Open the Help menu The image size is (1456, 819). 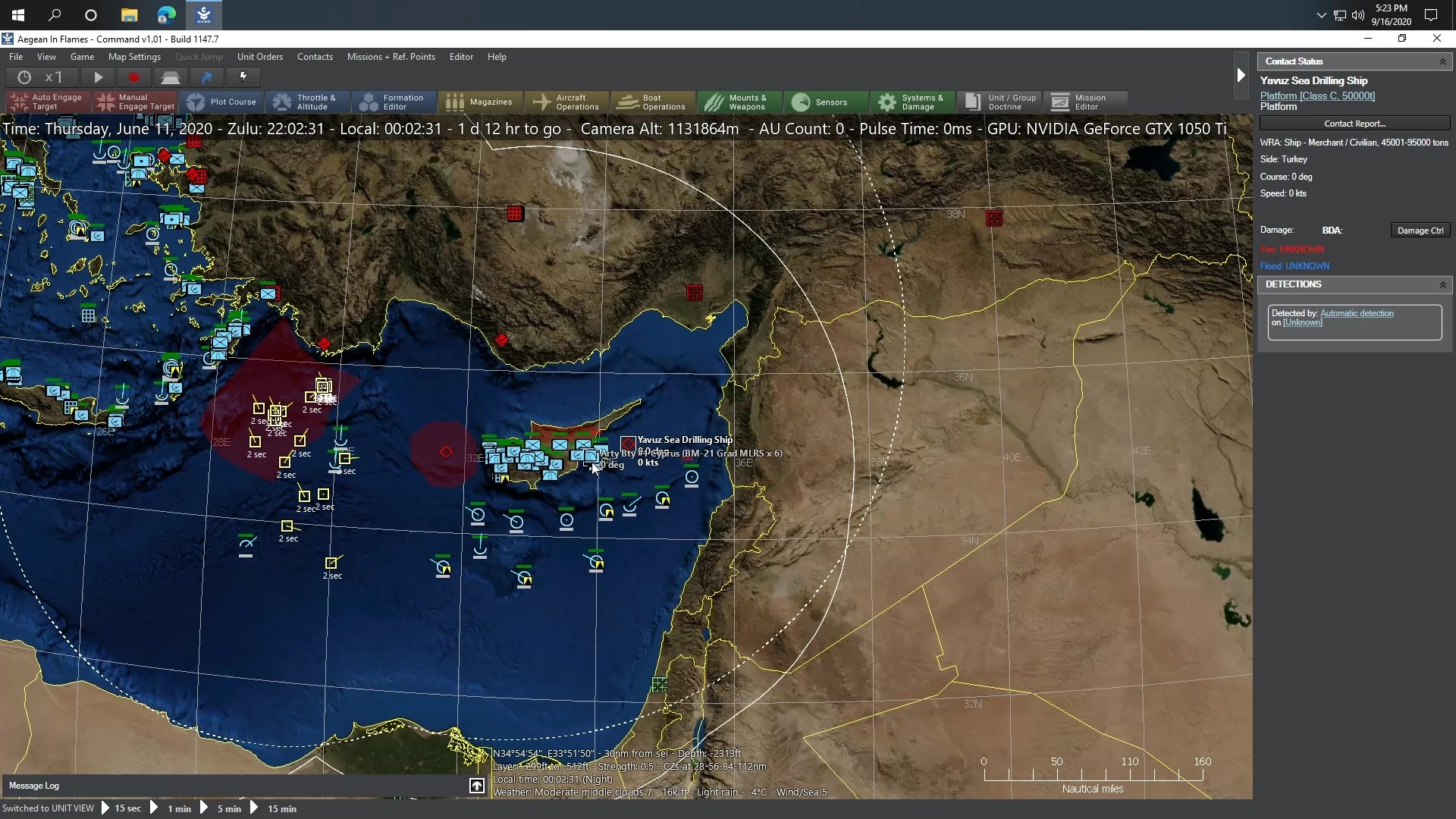[497, 57]
